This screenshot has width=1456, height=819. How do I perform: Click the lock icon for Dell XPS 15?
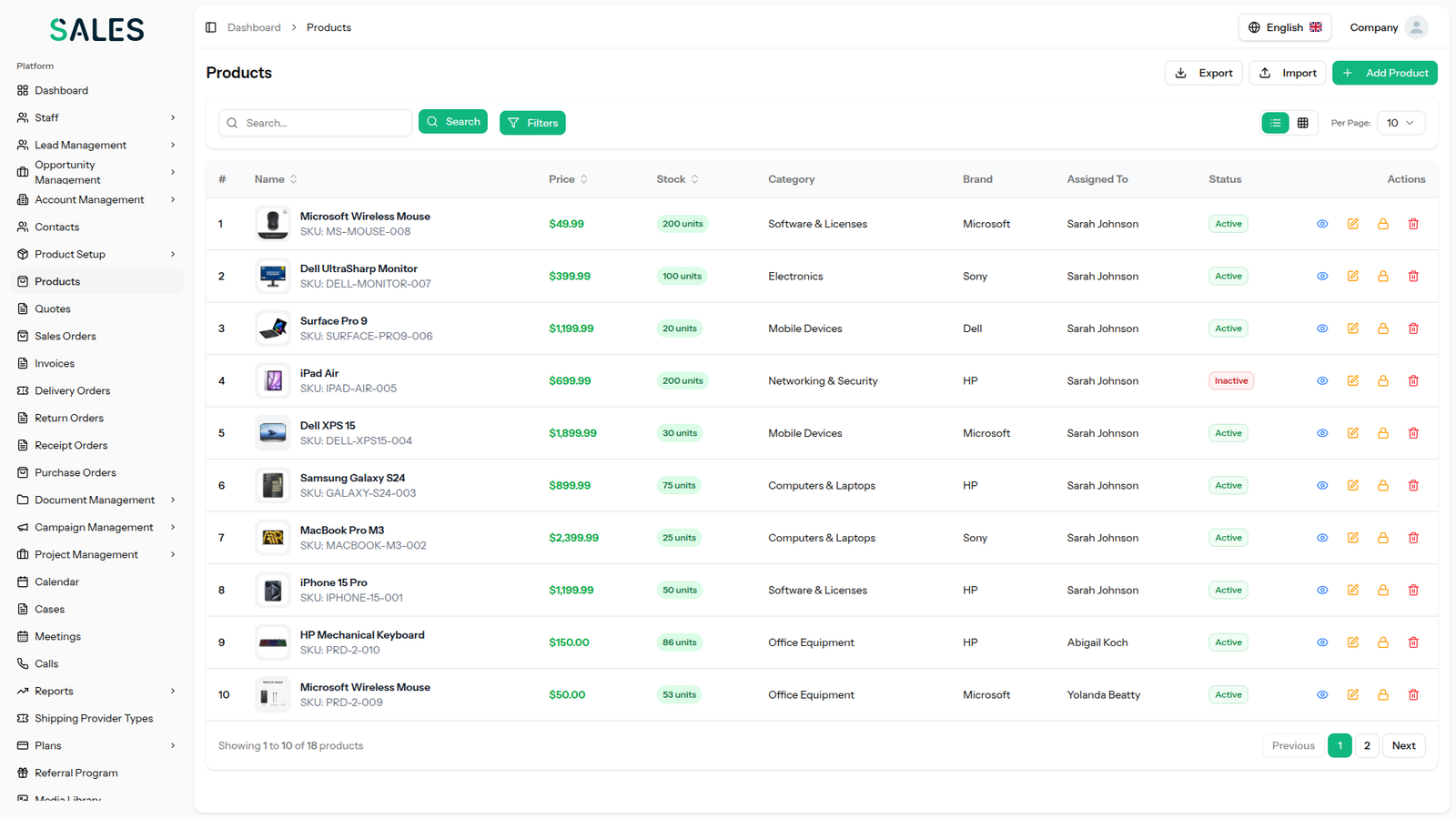coord(1382,433)
